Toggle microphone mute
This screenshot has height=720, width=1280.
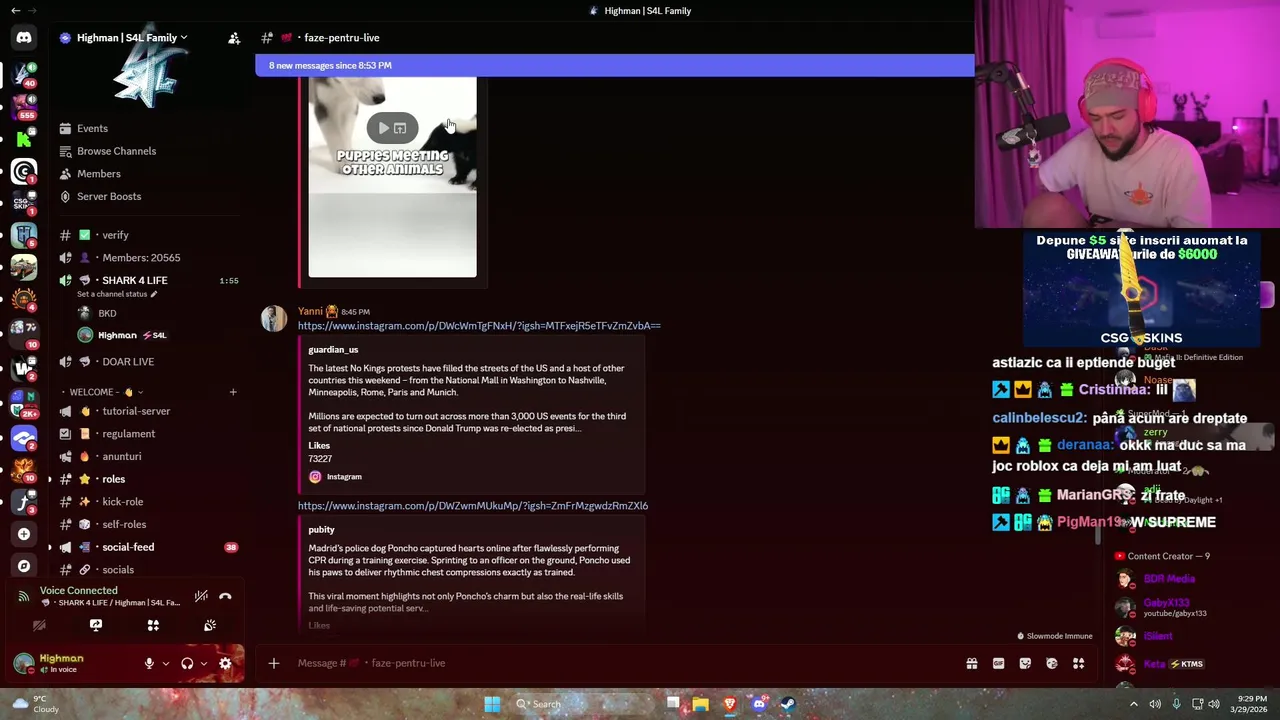pos(149,663)
